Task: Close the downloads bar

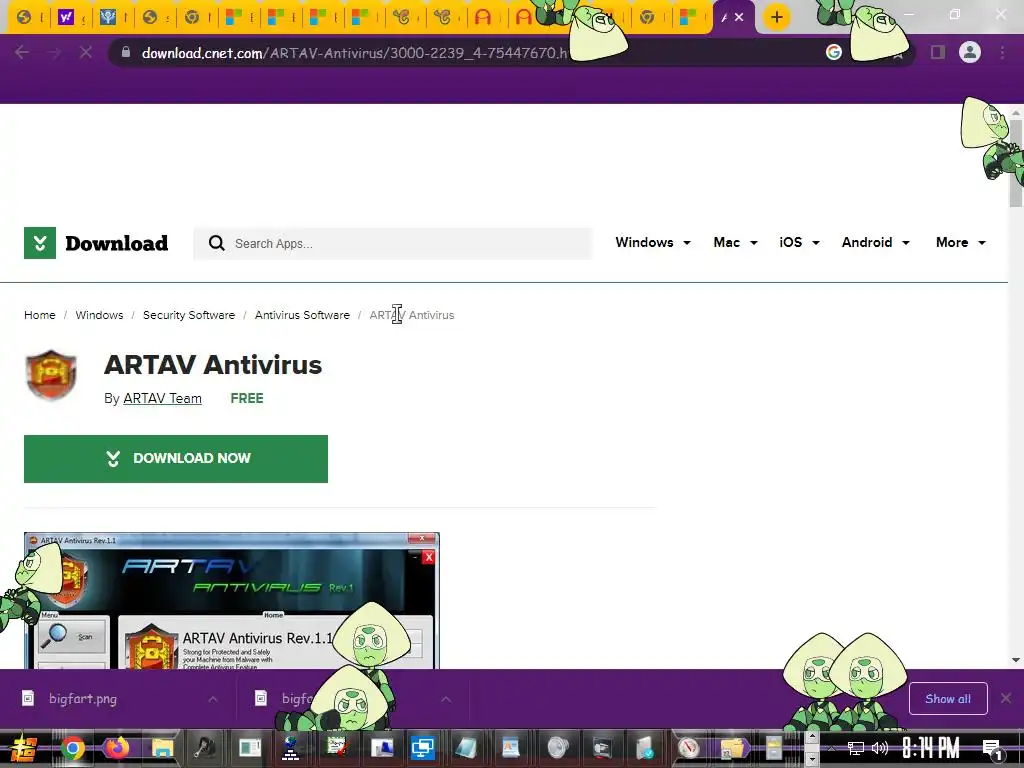Action: (x=1006, y=699)
